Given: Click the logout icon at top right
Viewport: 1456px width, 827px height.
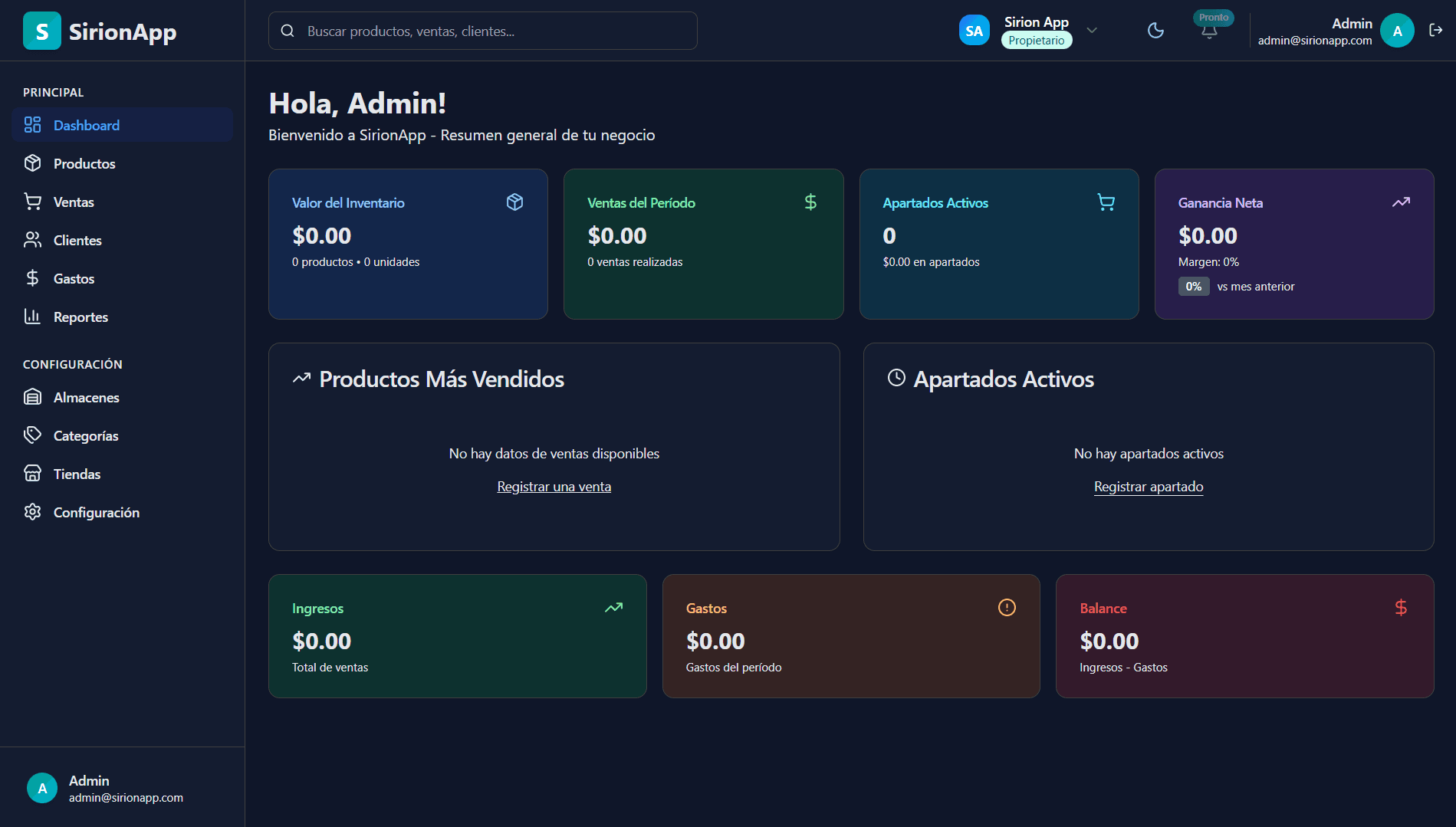Looking at the screenshot, I should pyautogui.click(x=1435, y=30).
